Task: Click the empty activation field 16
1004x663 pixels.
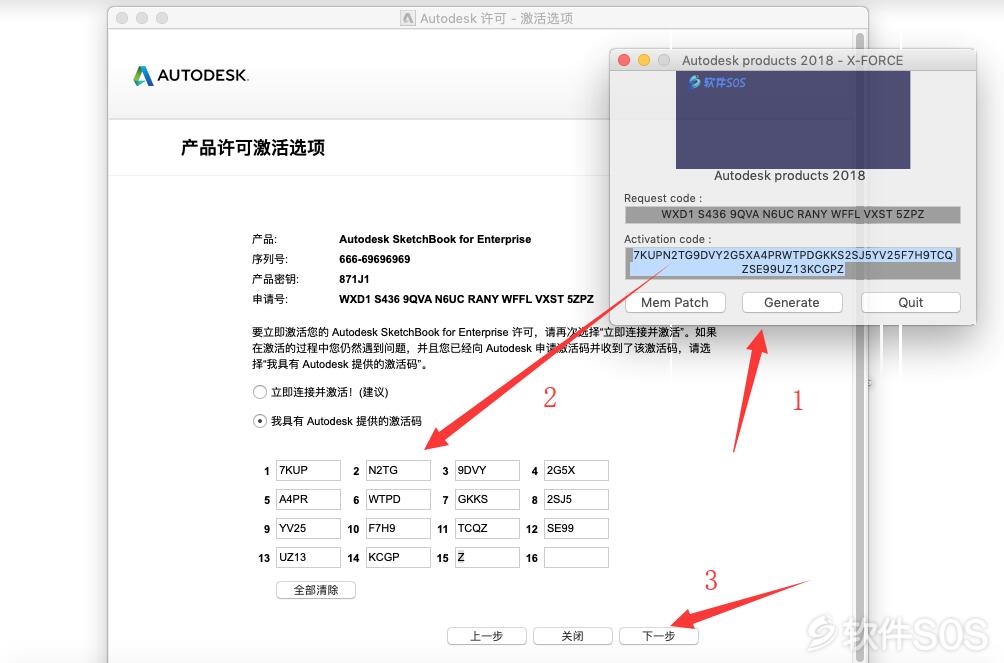Action: [576, 557]
